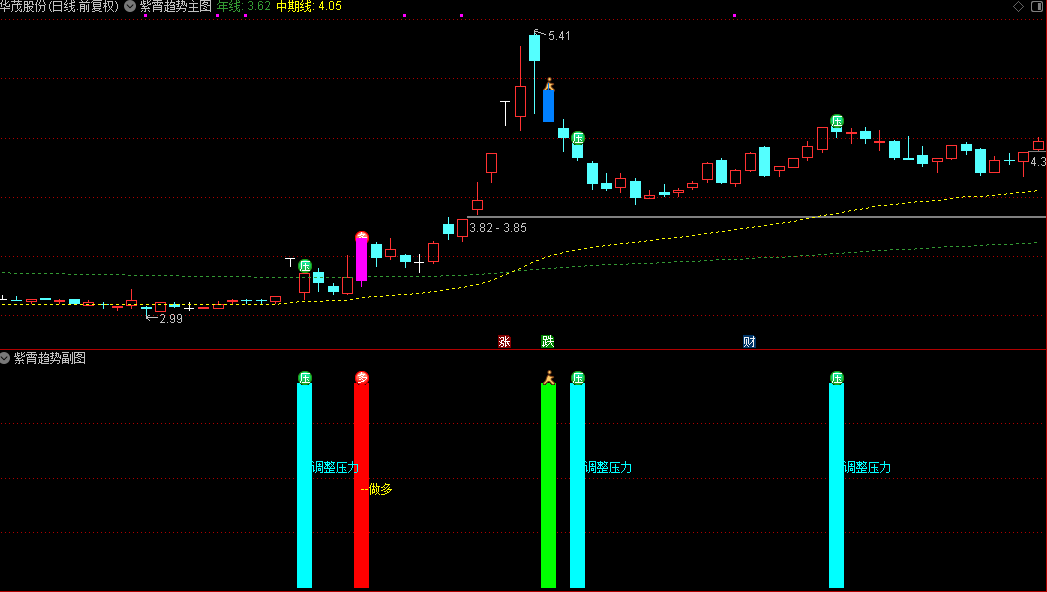Viewport: 1047px width, 592px height.
Task: Toggle the side panel icon at top-right
Action: click(1037, 6)
